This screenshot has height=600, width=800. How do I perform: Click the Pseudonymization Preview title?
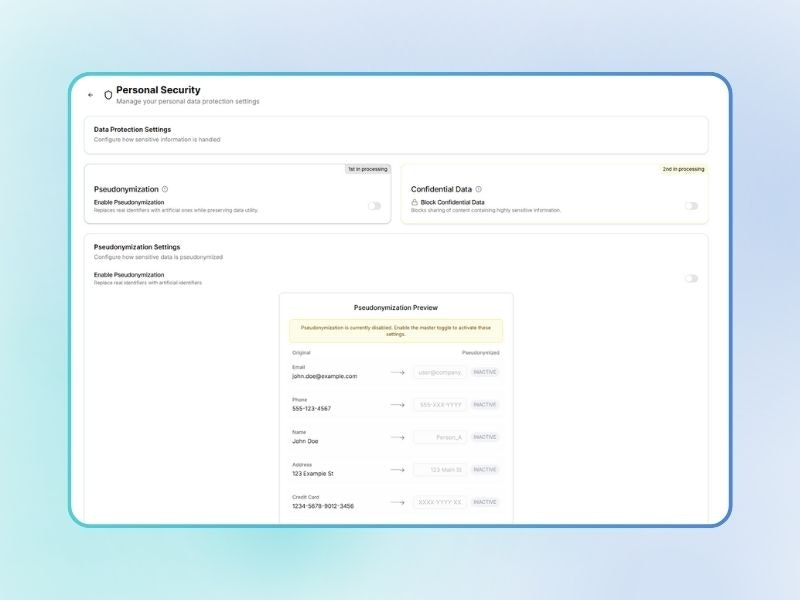(x=396, y=308)
